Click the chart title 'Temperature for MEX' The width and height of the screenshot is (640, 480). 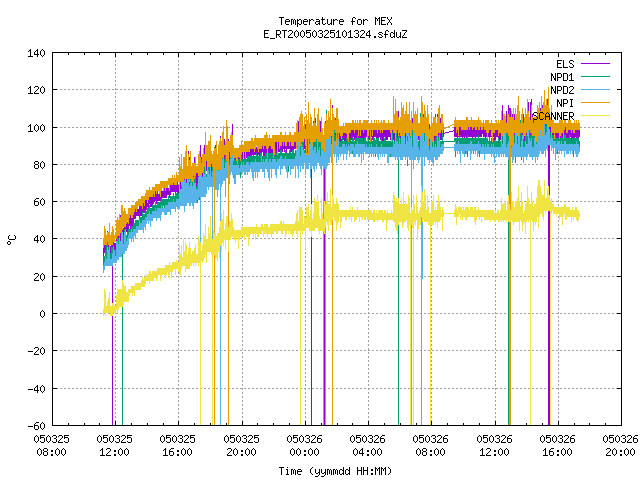pyautogui.click(x=335, y=21)
